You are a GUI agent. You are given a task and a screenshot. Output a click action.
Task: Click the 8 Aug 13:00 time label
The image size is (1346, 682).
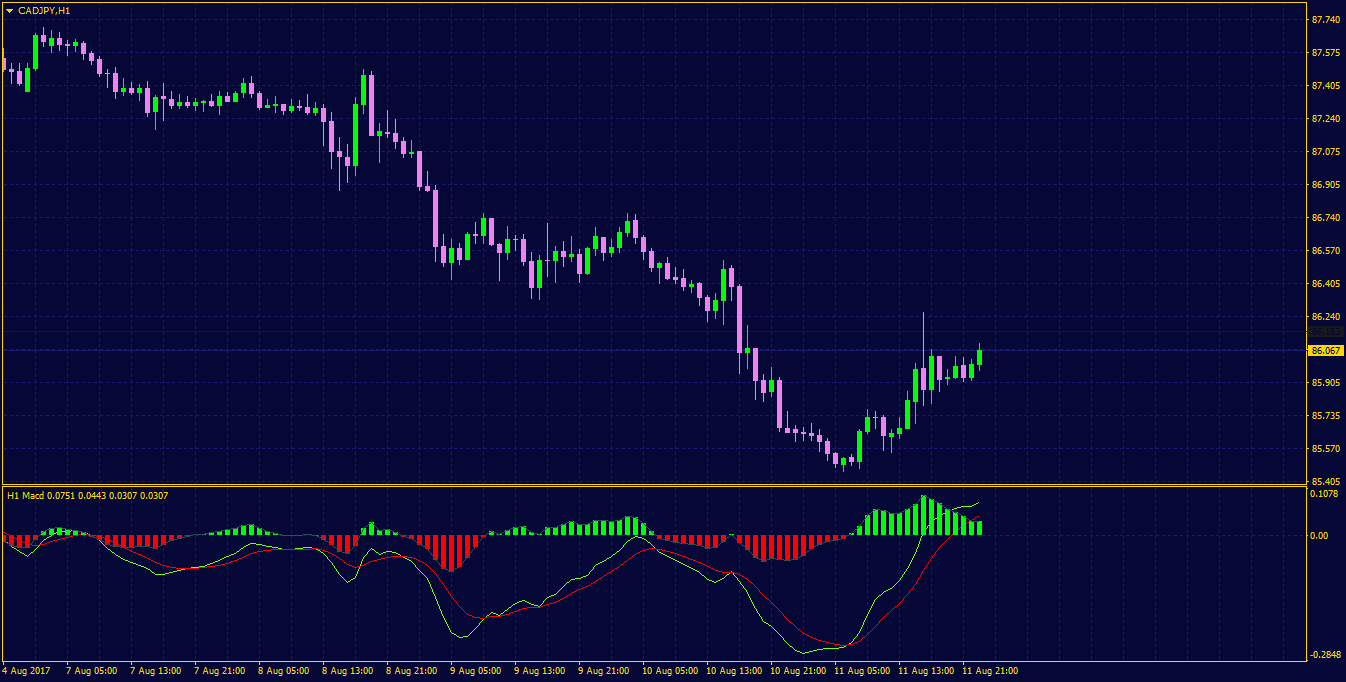click(x=347, y=671)
